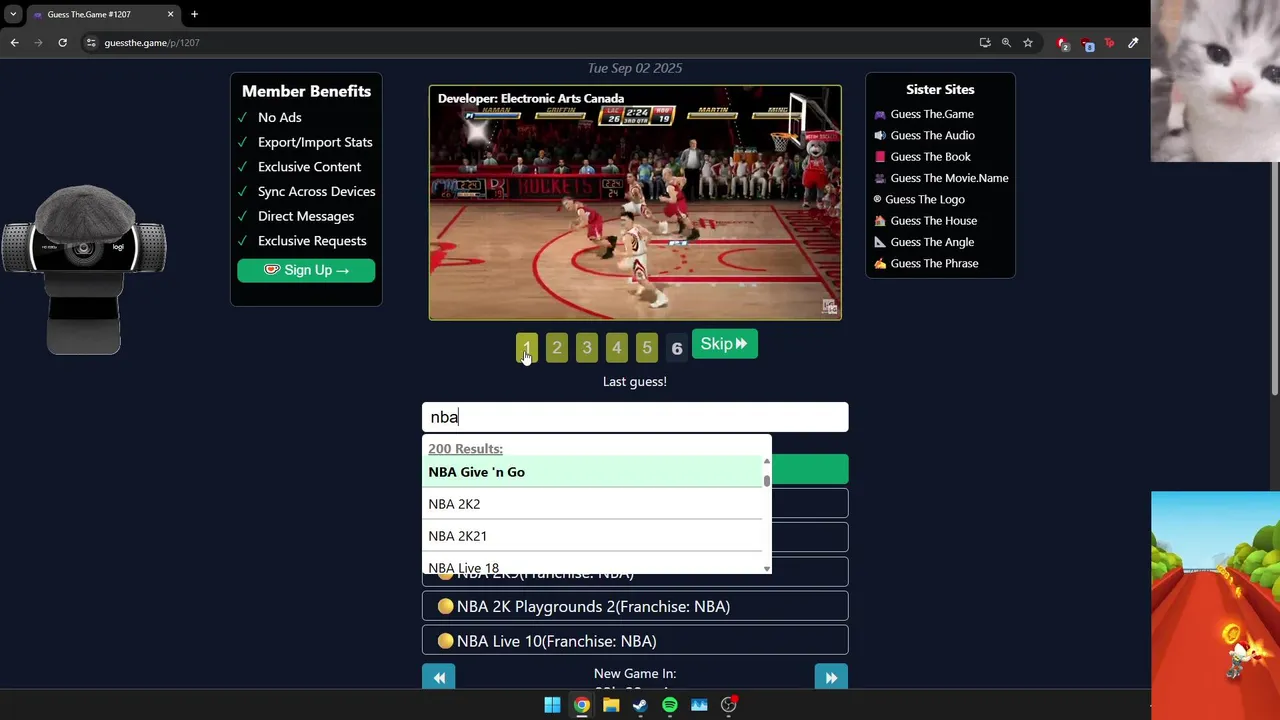Open Steam from the taskbar
Viewport: 1280px width, 720px height.
640,705
